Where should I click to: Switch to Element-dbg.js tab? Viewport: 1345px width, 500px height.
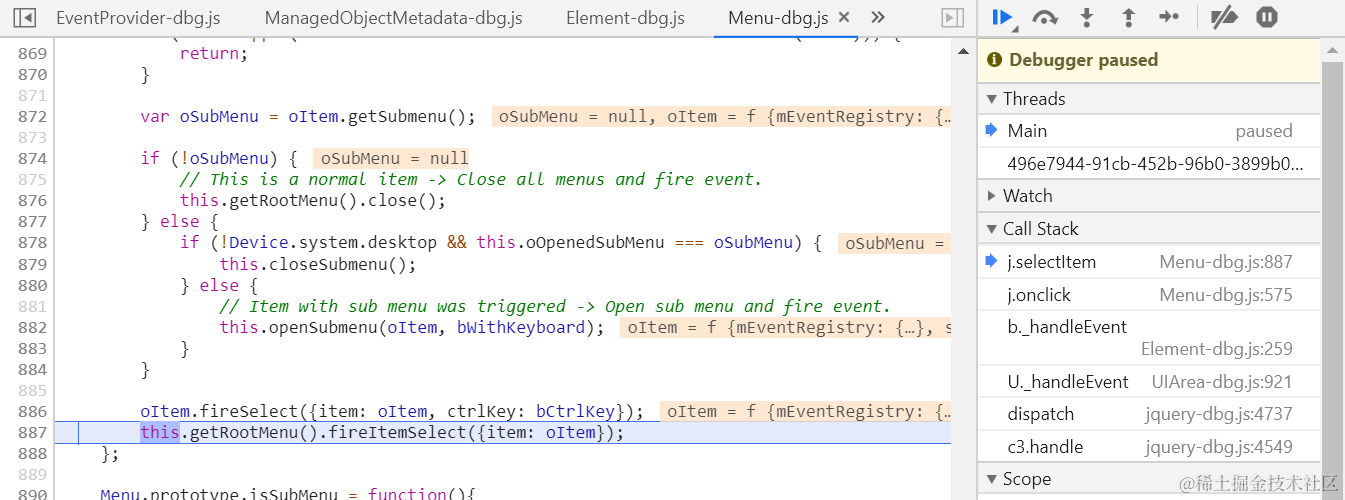click(625, 18)
